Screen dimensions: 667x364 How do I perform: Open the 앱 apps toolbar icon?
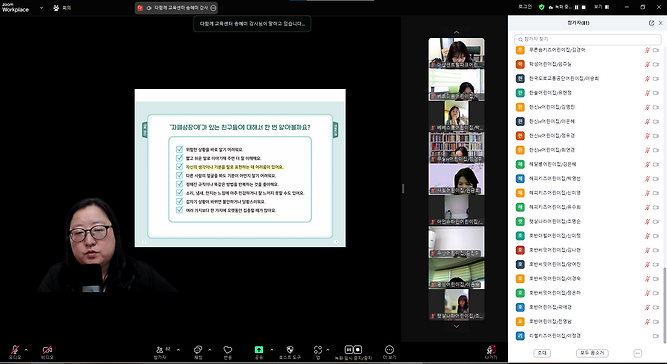click(318, 350)
